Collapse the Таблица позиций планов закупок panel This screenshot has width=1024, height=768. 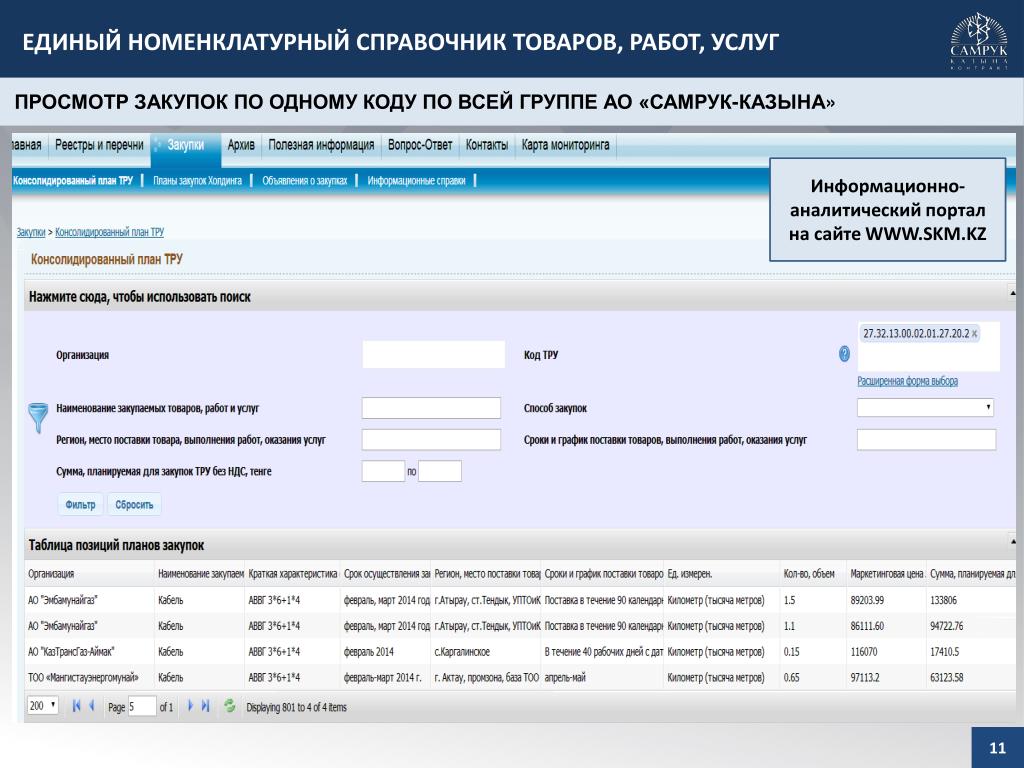point(1012,543)
